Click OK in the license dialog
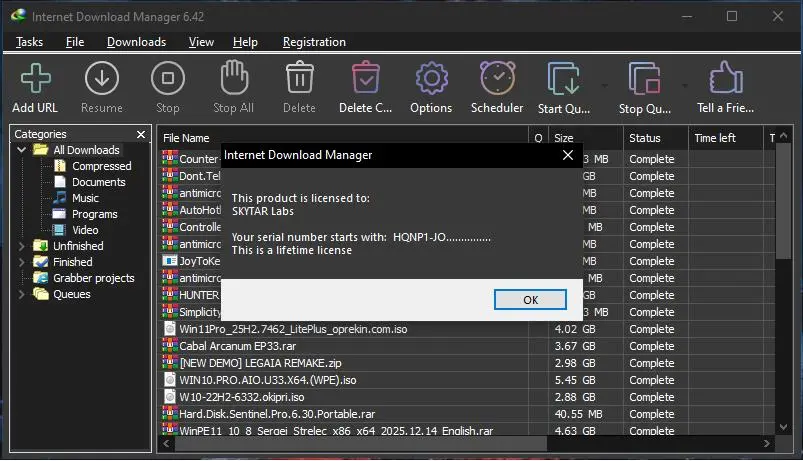 530,300
